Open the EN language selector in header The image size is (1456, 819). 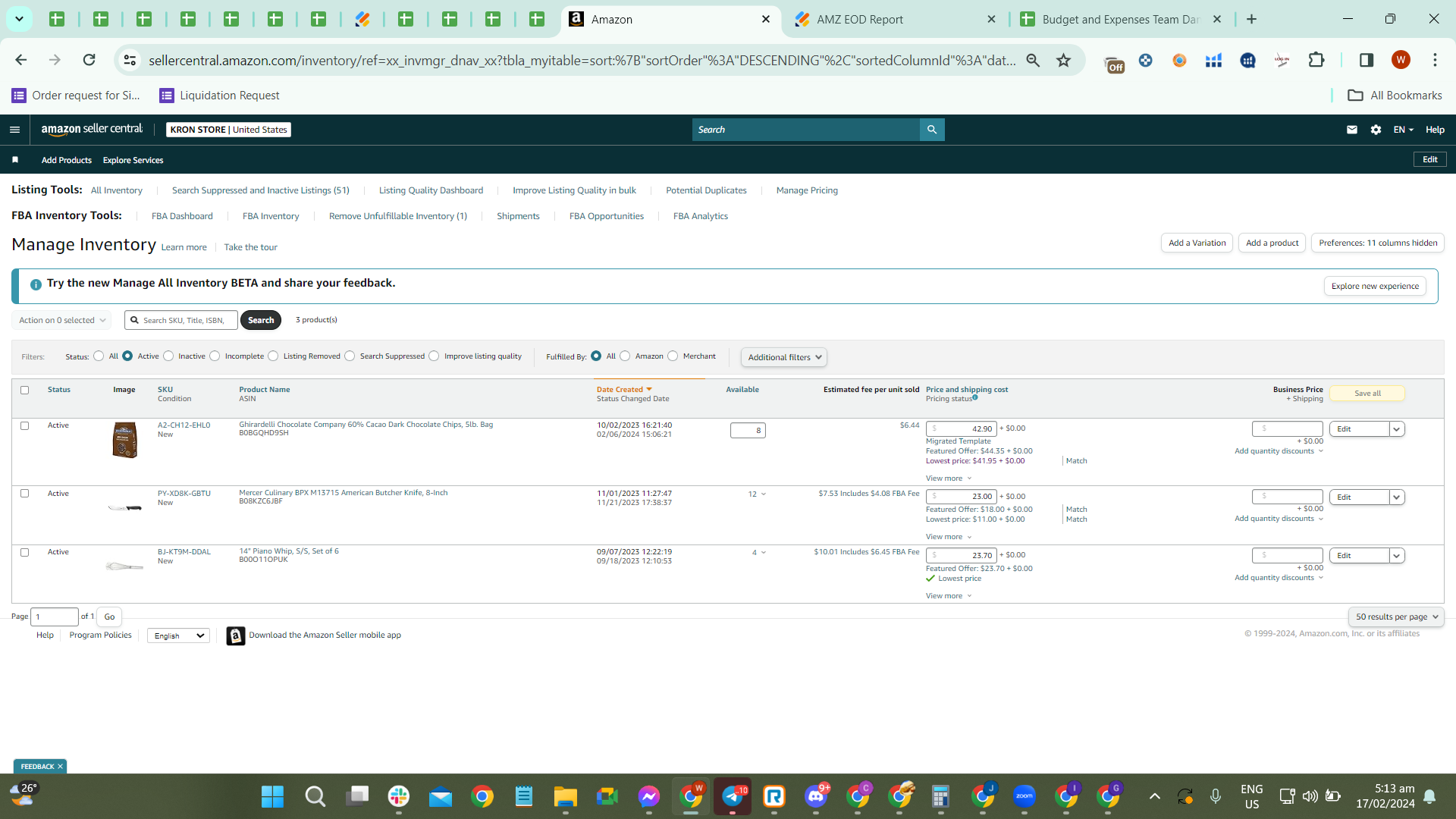(x=1403, y=130)
